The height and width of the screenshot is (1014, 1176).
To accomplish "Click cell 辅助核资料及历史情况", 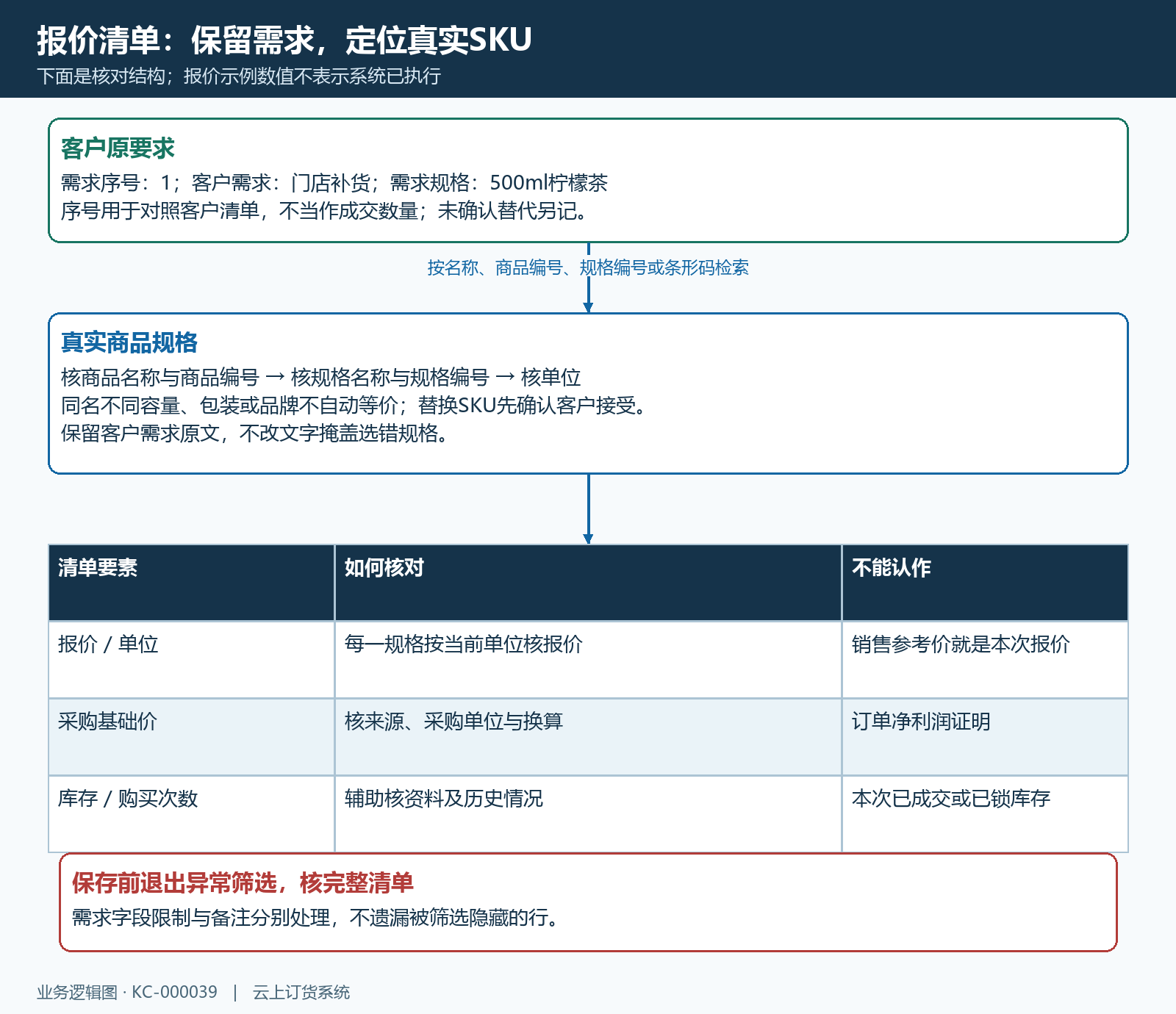I will point(588,814).
